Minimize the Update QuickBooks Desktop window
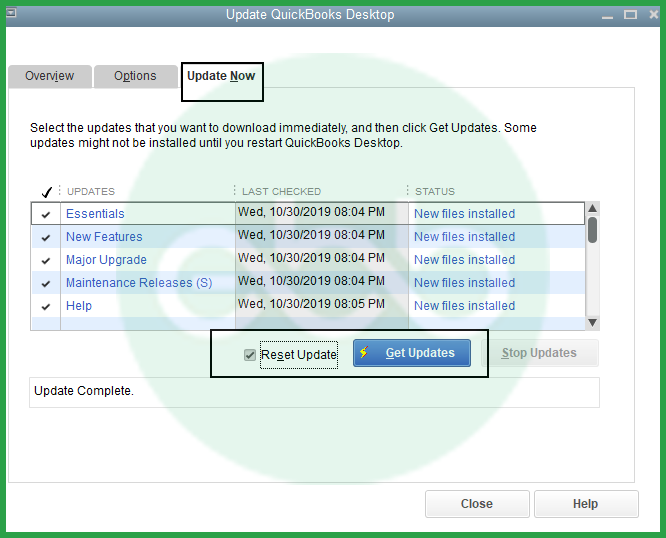666x538 pixels. point(607,16)
